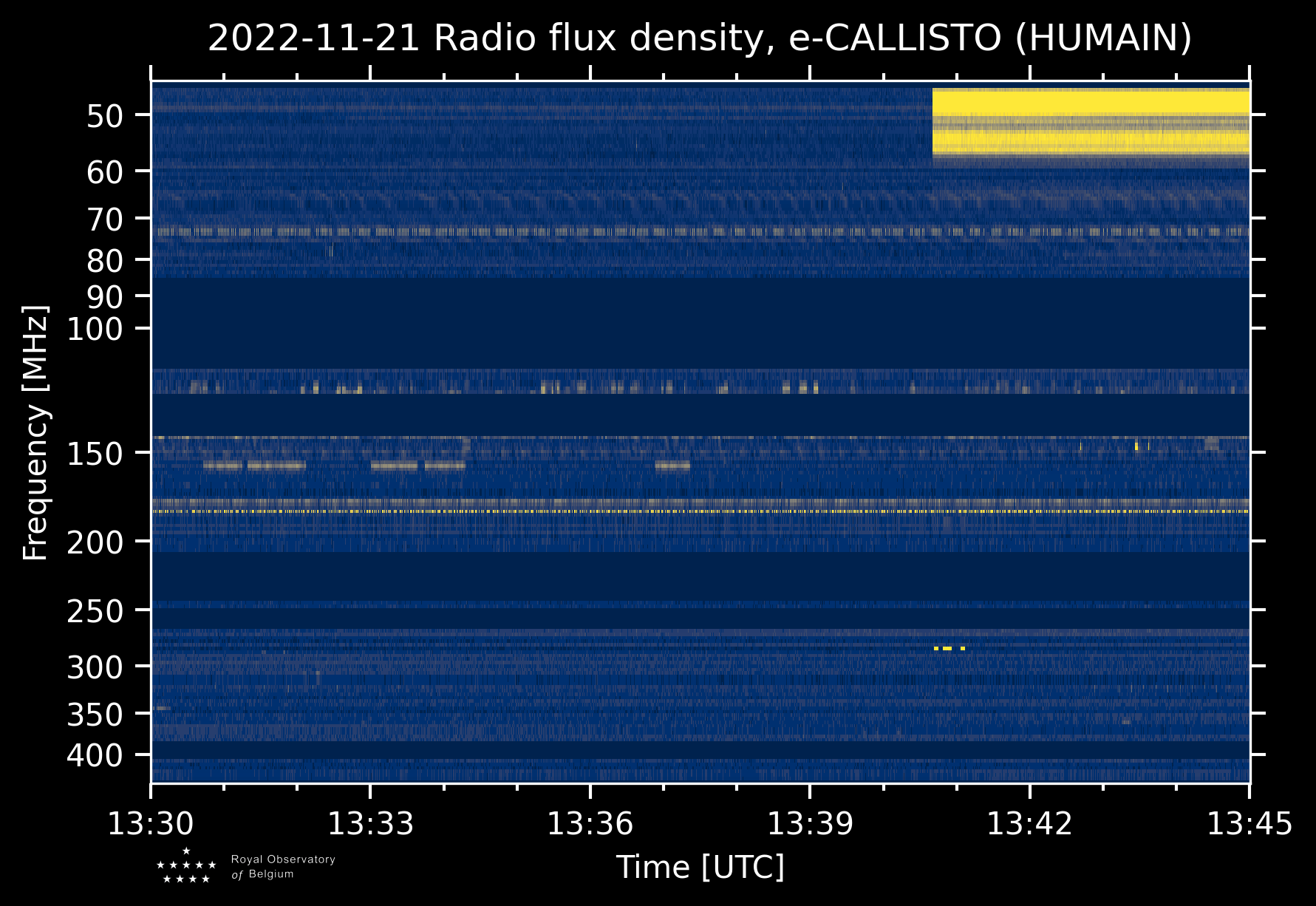Select the 13:39 time tick label
Screen dimensions: 1316x906
[x=810, y=823]
